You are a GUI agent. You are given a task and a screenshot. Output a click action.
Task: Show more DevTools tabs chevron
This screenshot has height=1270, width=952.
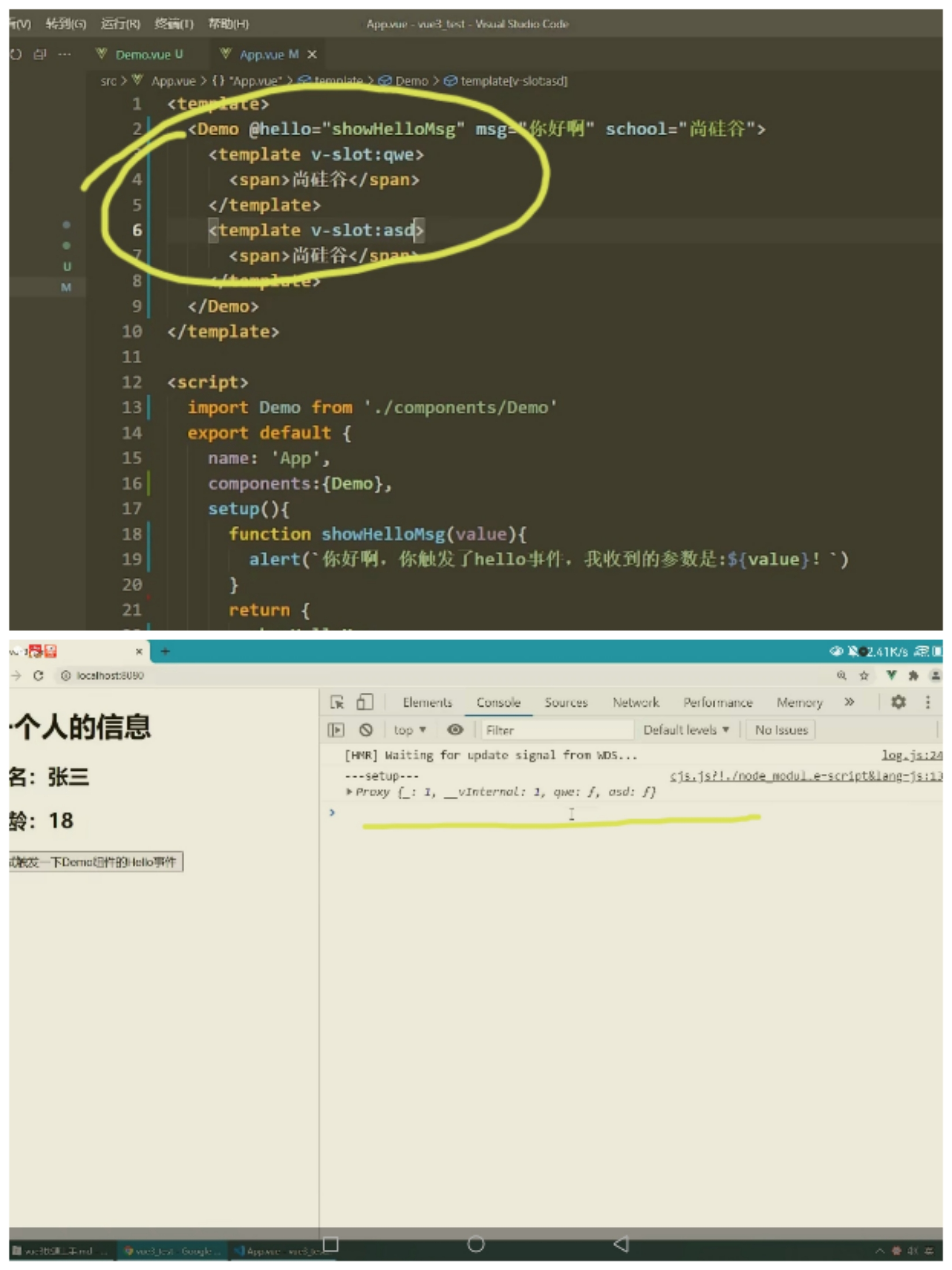click(x=849, y=702)
